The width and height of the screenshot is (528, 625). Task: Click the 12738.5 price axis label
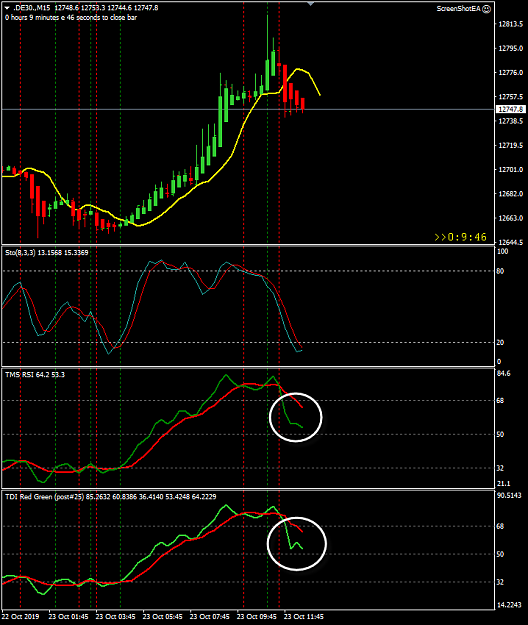coord(510,121)
